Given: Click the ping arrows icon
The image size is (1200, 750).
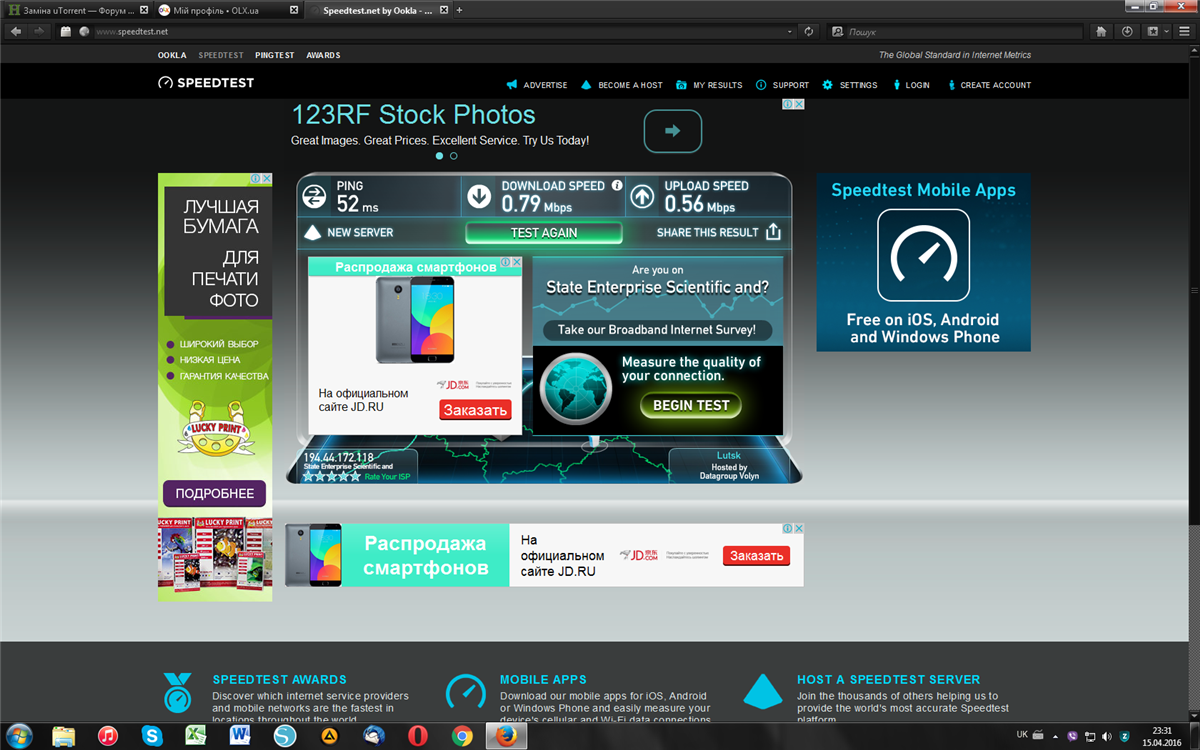Looking at the screenshot, I should click(315, 196).
